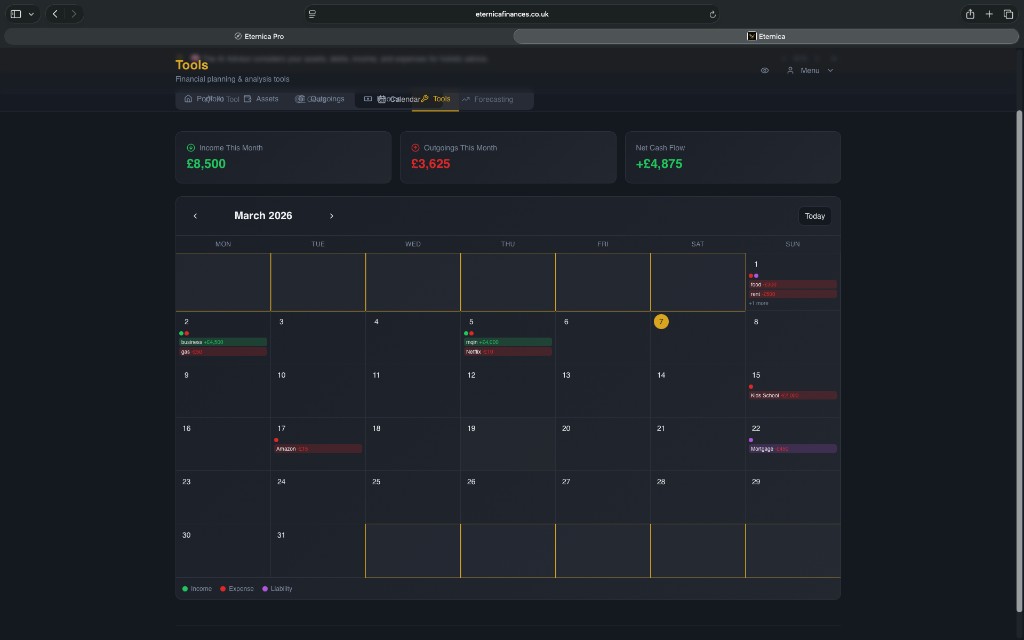The width and height of the screenshot is (1024, 640).
Task: Open the +1 more link on March 1
Action: click(761, 303)
